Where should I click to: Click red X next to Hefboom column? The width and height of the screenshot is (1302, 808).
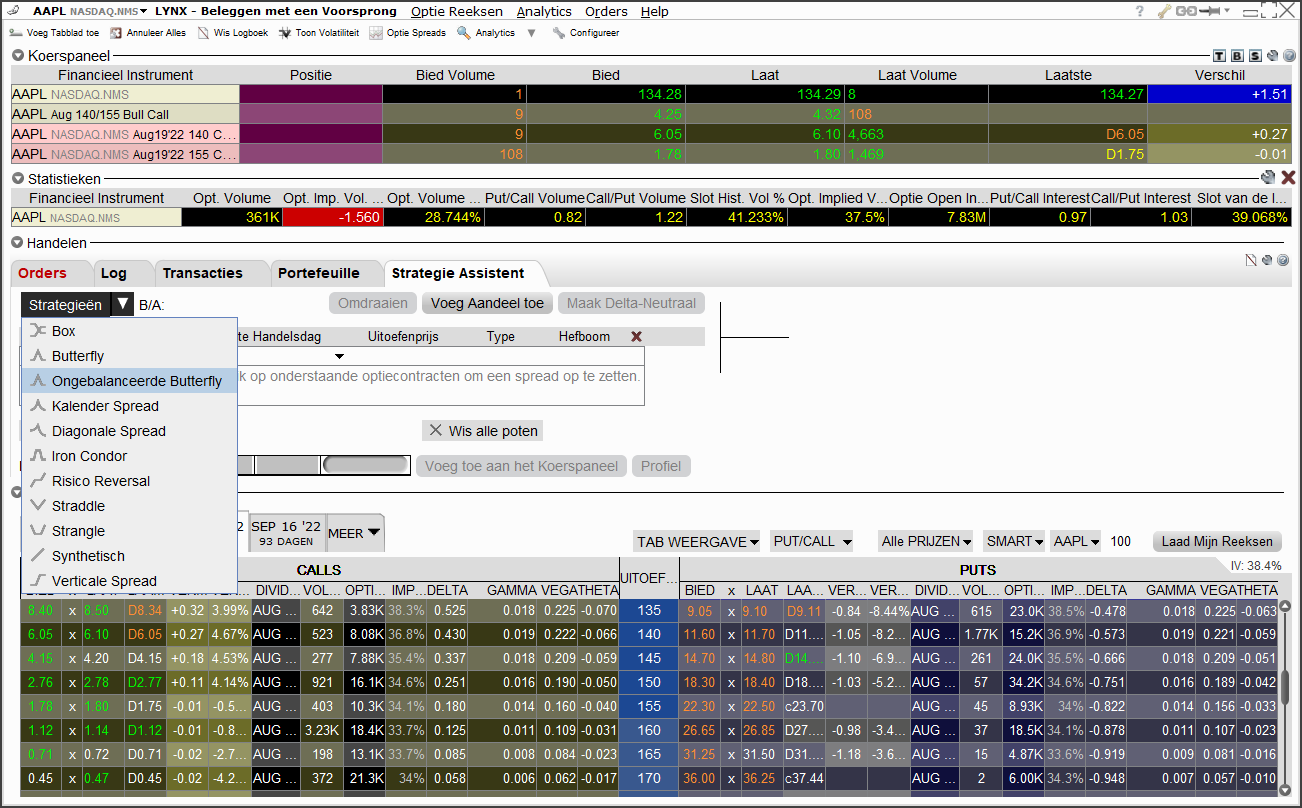636,337
